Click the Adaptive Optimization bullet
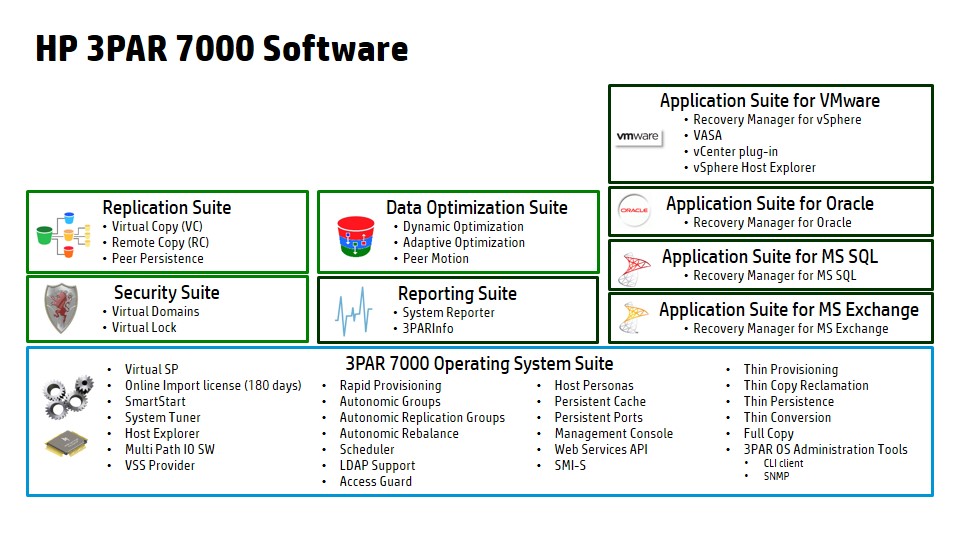960x540 pixels. pyautogui.click(x=463, y=242)
